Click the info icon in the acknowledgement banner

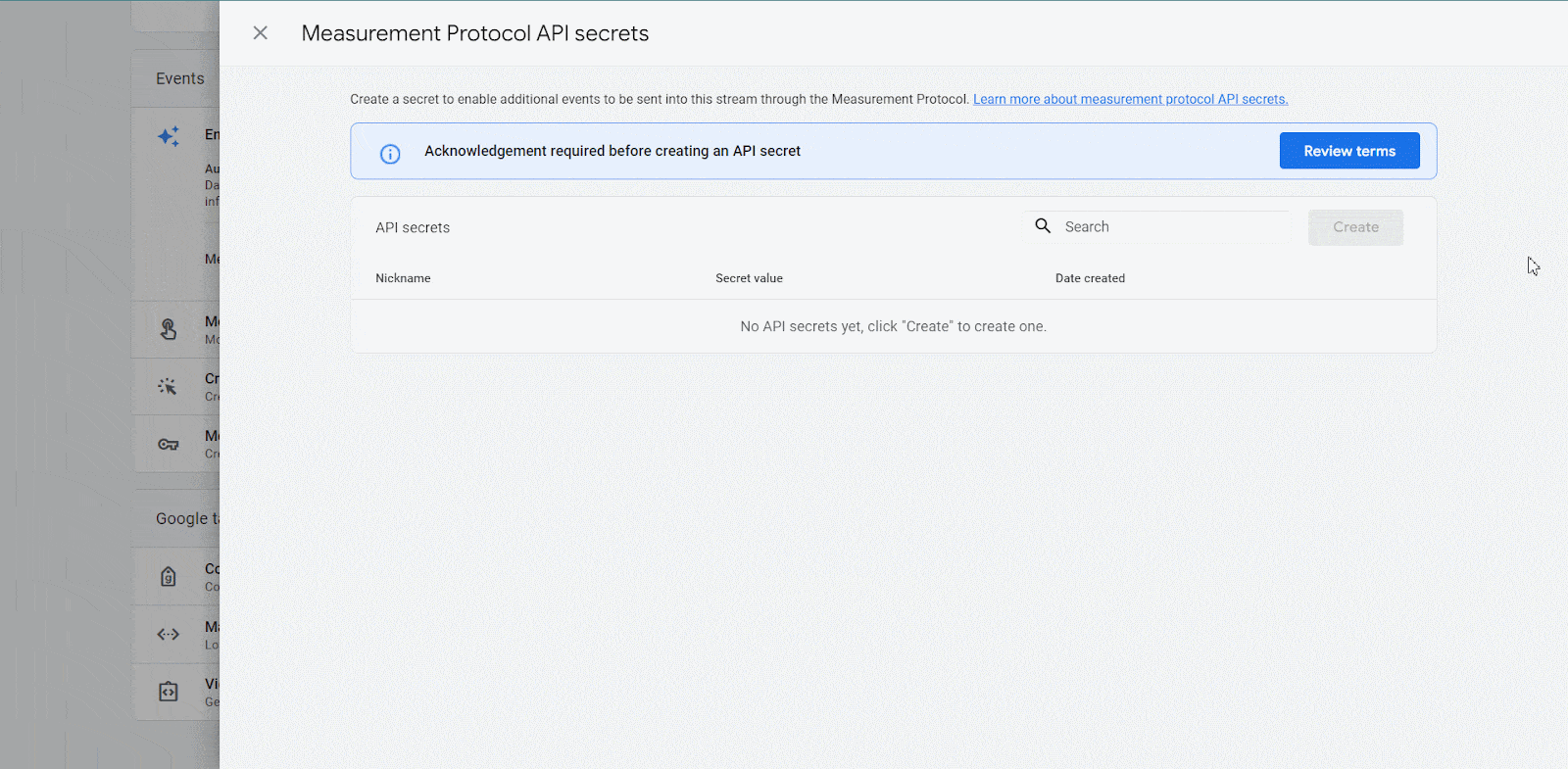[x=390, y=154]
